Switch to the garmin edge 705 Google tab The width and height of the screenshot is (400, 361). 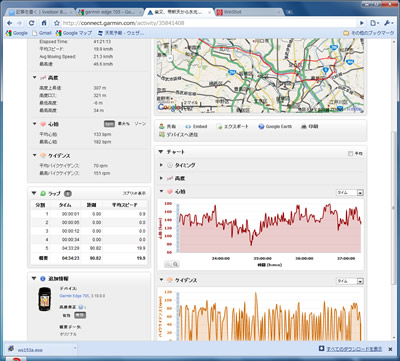coord(108,12)
